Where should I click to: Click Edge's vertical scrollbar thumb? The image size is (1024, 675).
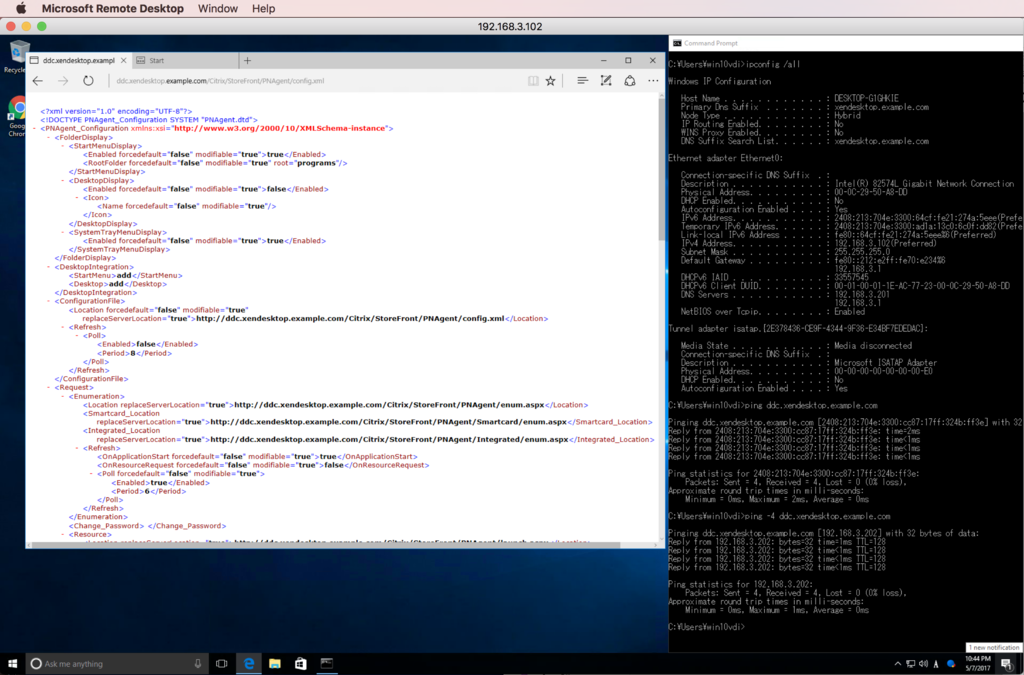pyautogui.click(x=660, y=171)
